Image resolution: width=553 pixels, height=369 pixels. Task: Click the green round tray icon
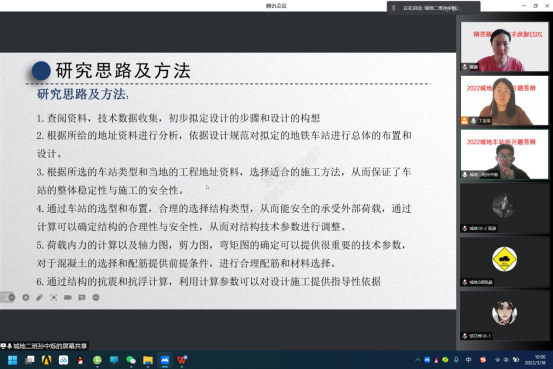pos(445,360)
